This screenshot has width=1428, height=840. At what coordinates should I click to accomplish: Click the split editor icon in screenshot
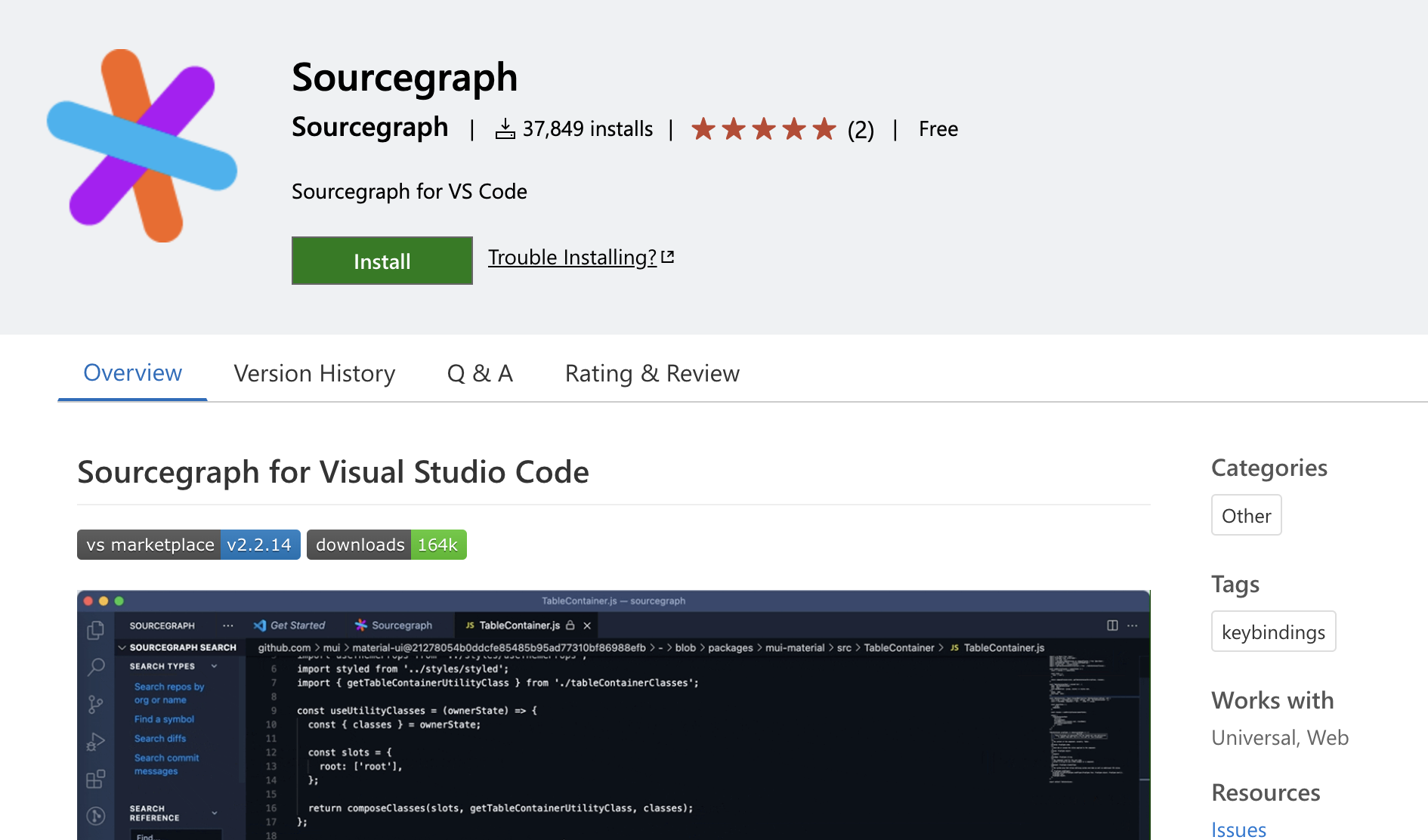pos(1112,625)
